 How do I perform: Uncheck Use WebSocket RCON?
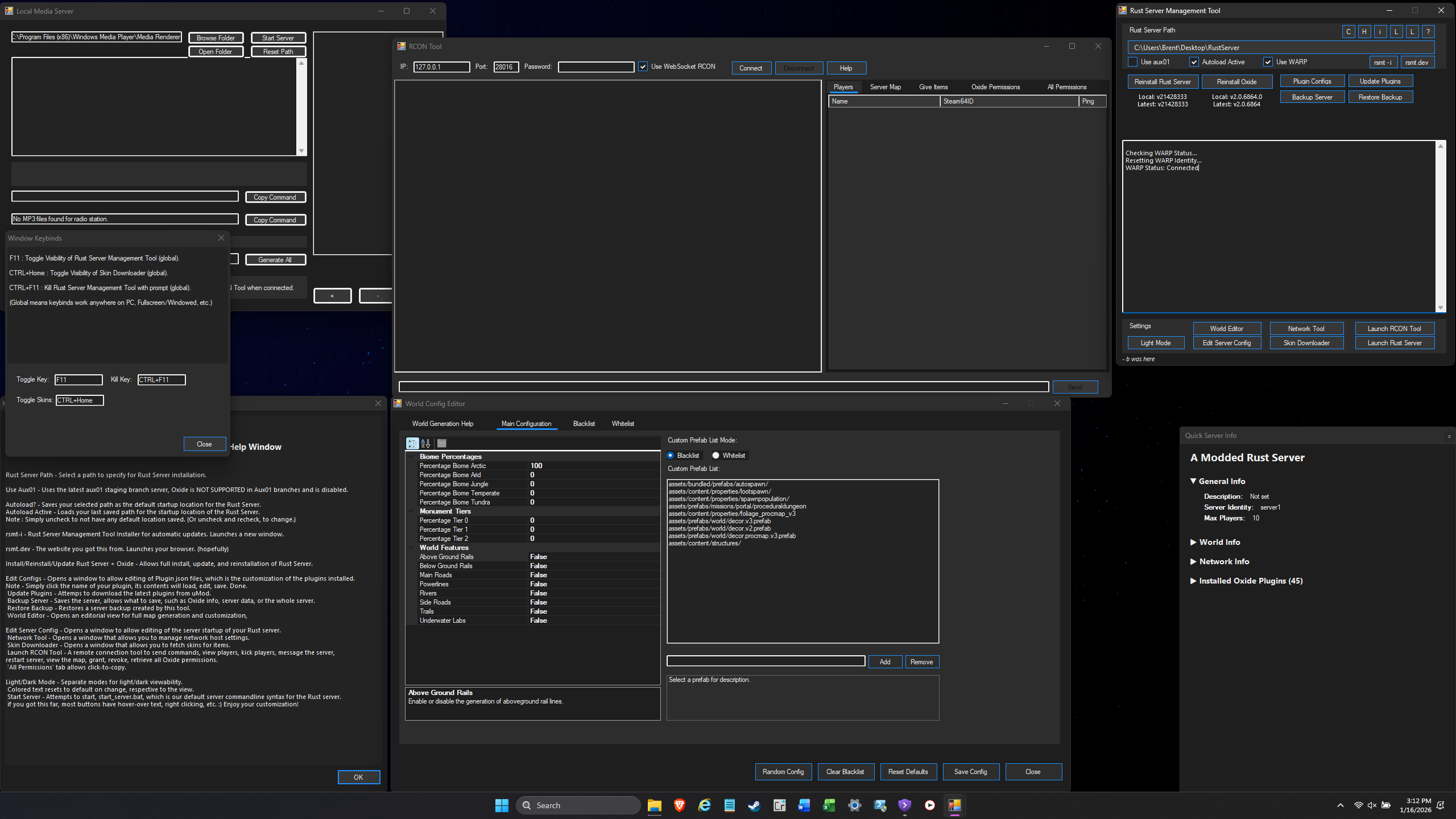[x=643, y=67]
